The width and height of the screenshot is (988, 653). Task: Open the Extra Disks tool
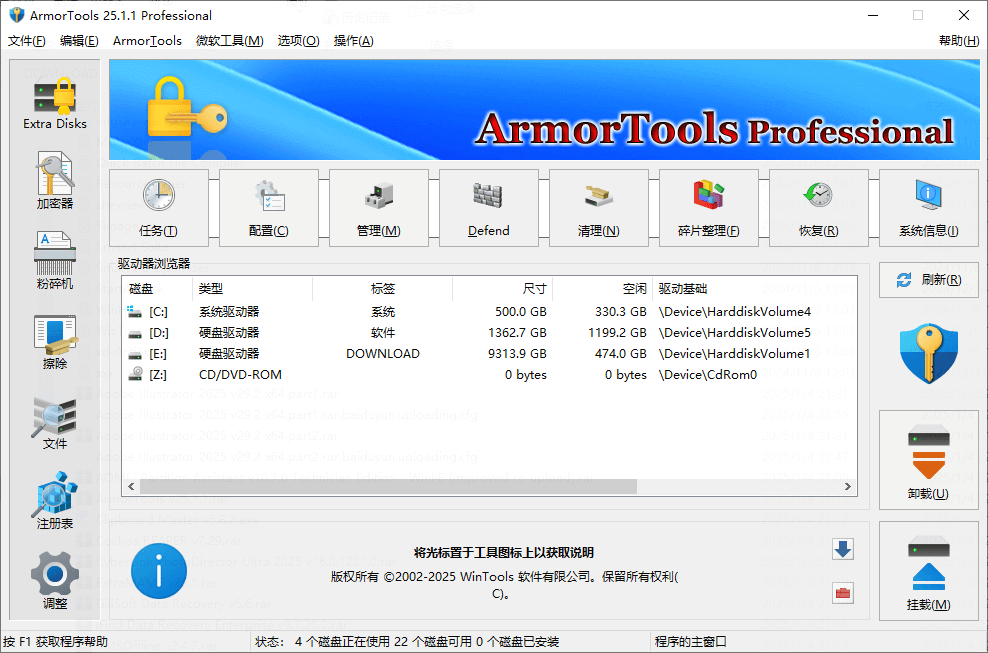54,103
